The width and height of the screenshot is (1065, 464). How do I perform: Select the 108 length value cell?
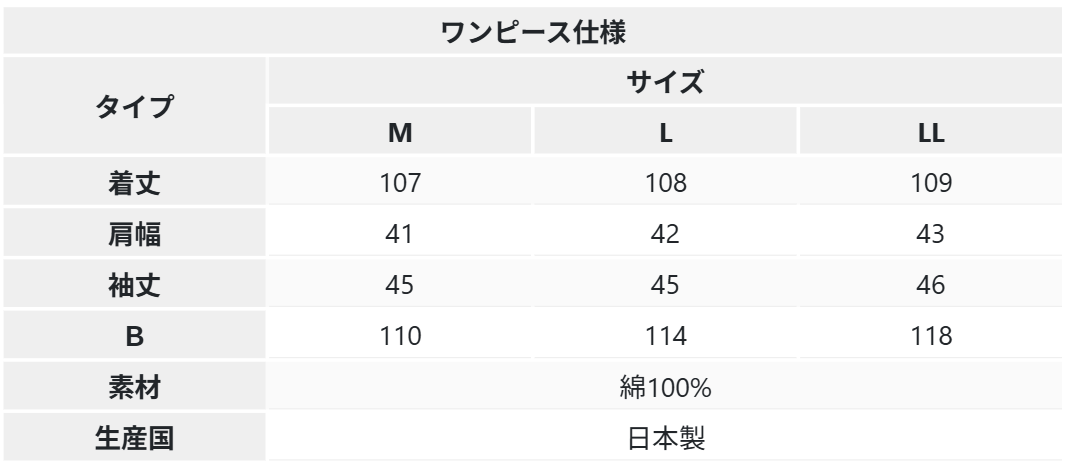(x=665, y=181)
